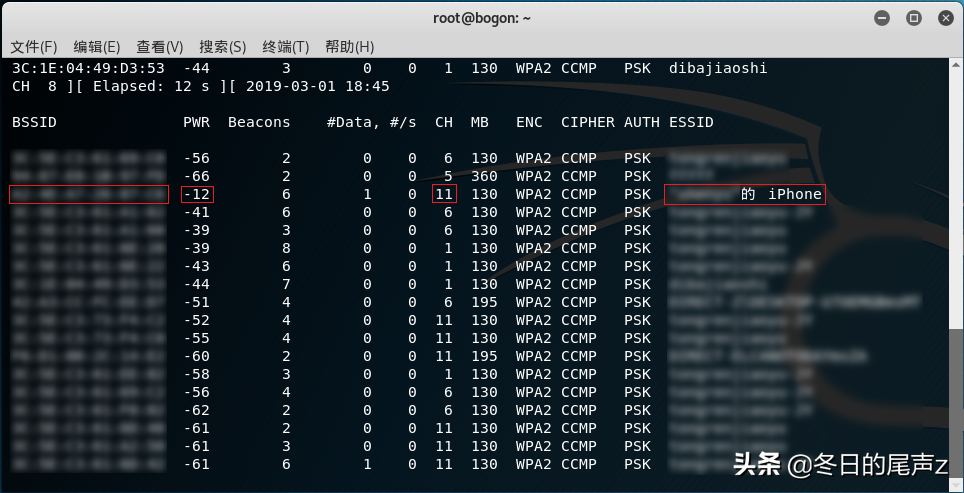Click the CH value 11 in the -12 row
This screenshot has height=493, width=964.
coord(444,194)
